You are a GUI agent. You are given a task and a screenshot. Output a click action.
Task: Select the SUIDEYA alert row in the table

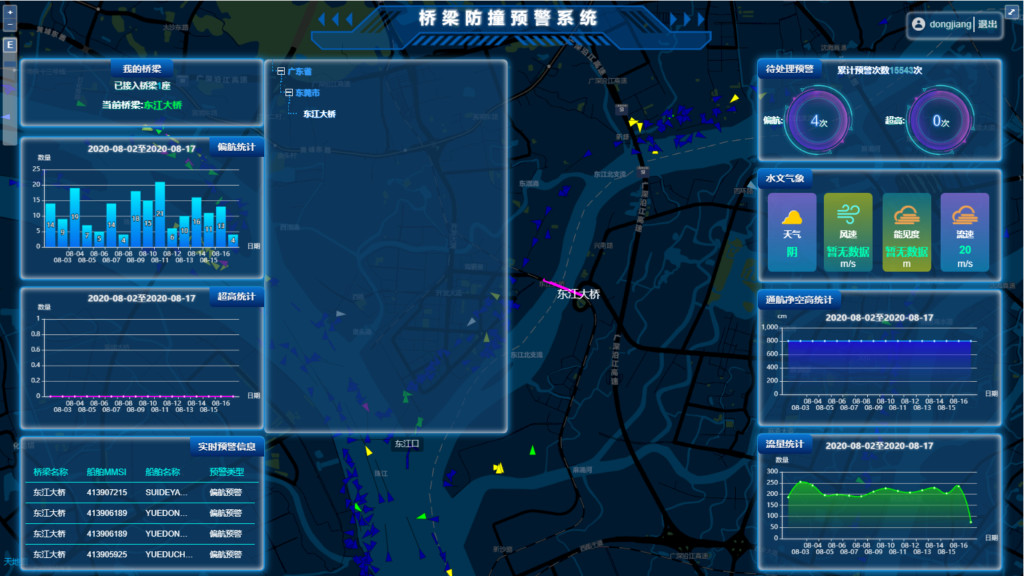pyautogui.click(x=140, y=492)
